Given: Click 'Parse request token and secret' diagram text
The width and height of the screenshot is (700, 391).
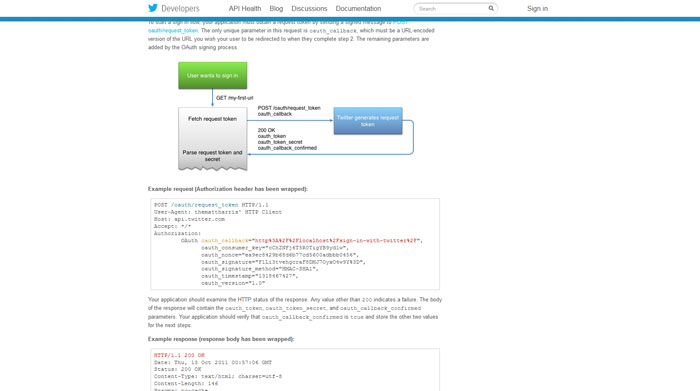Looking at the screenshot, I should (x=212, y=156).
